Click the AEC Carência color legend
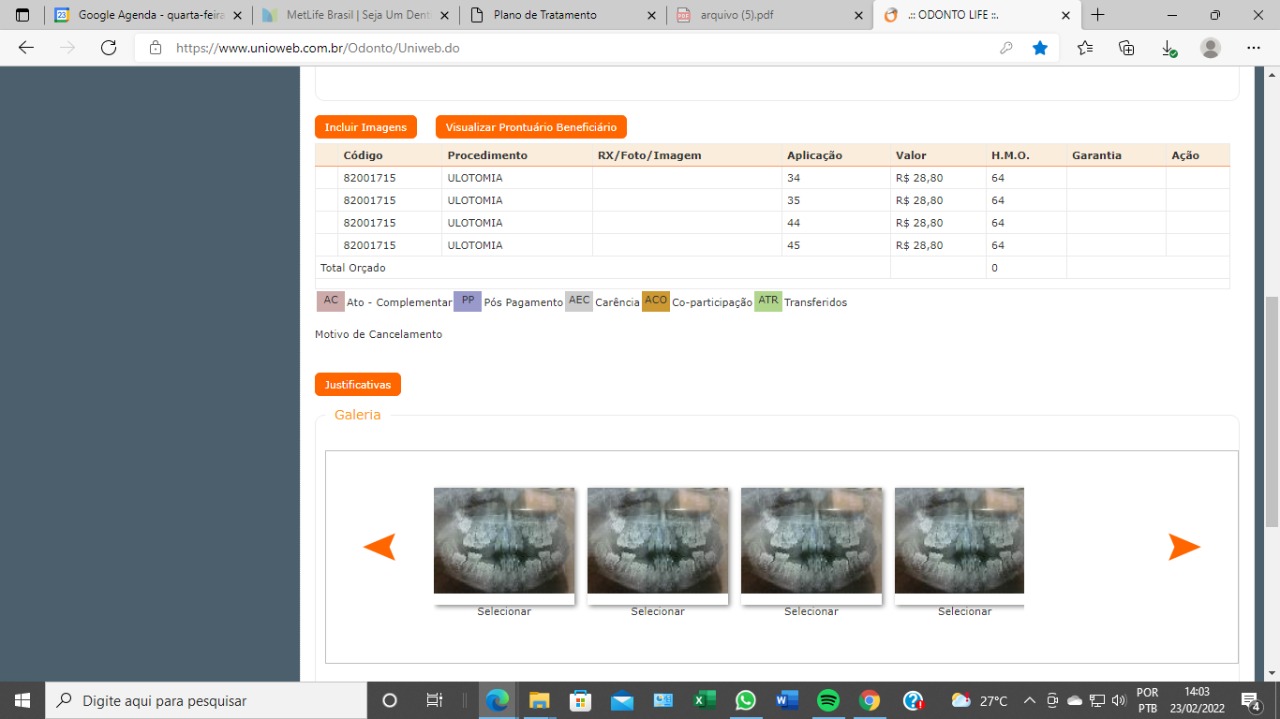Screen dimensions: 1280x719 point(579,301)
